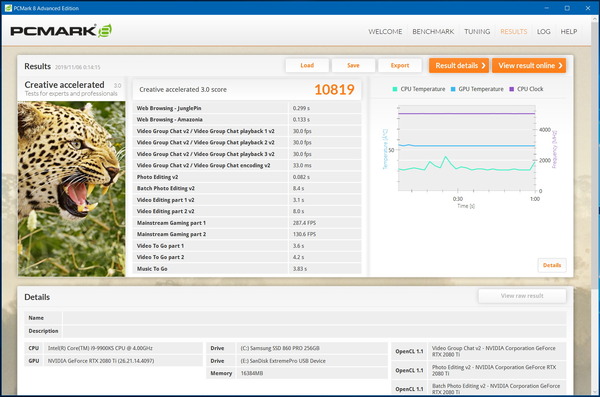Open the Welcome tab
The image size is (600, 397).
coord(385,32)
